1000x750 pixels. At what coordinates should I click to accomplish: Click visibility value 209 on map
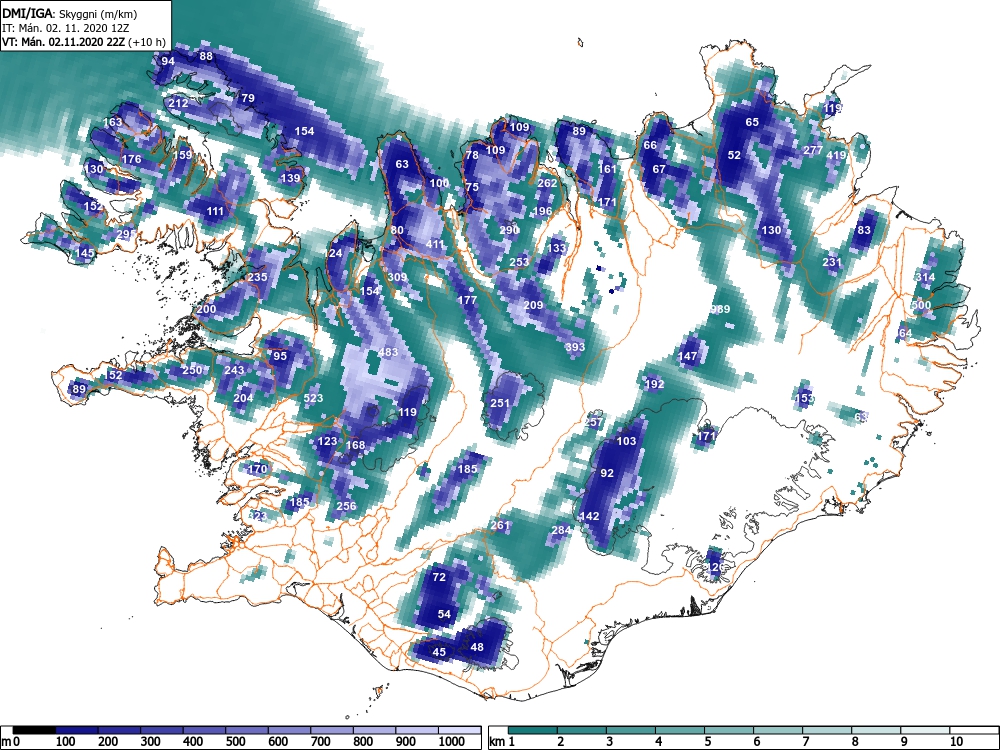[533, 305]
